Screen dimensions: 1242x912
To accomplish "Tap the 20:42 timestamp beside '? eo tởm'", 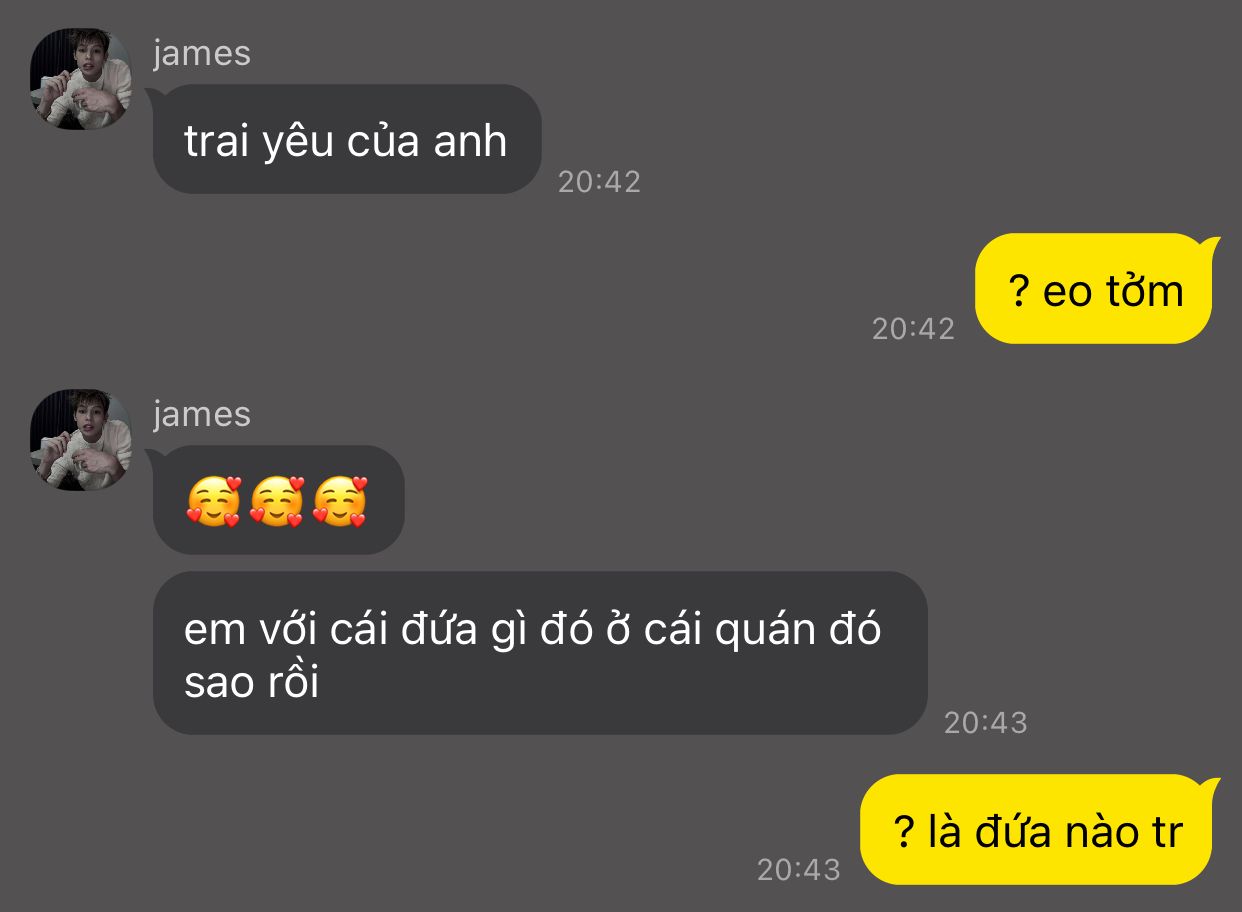I will (913, 329).
